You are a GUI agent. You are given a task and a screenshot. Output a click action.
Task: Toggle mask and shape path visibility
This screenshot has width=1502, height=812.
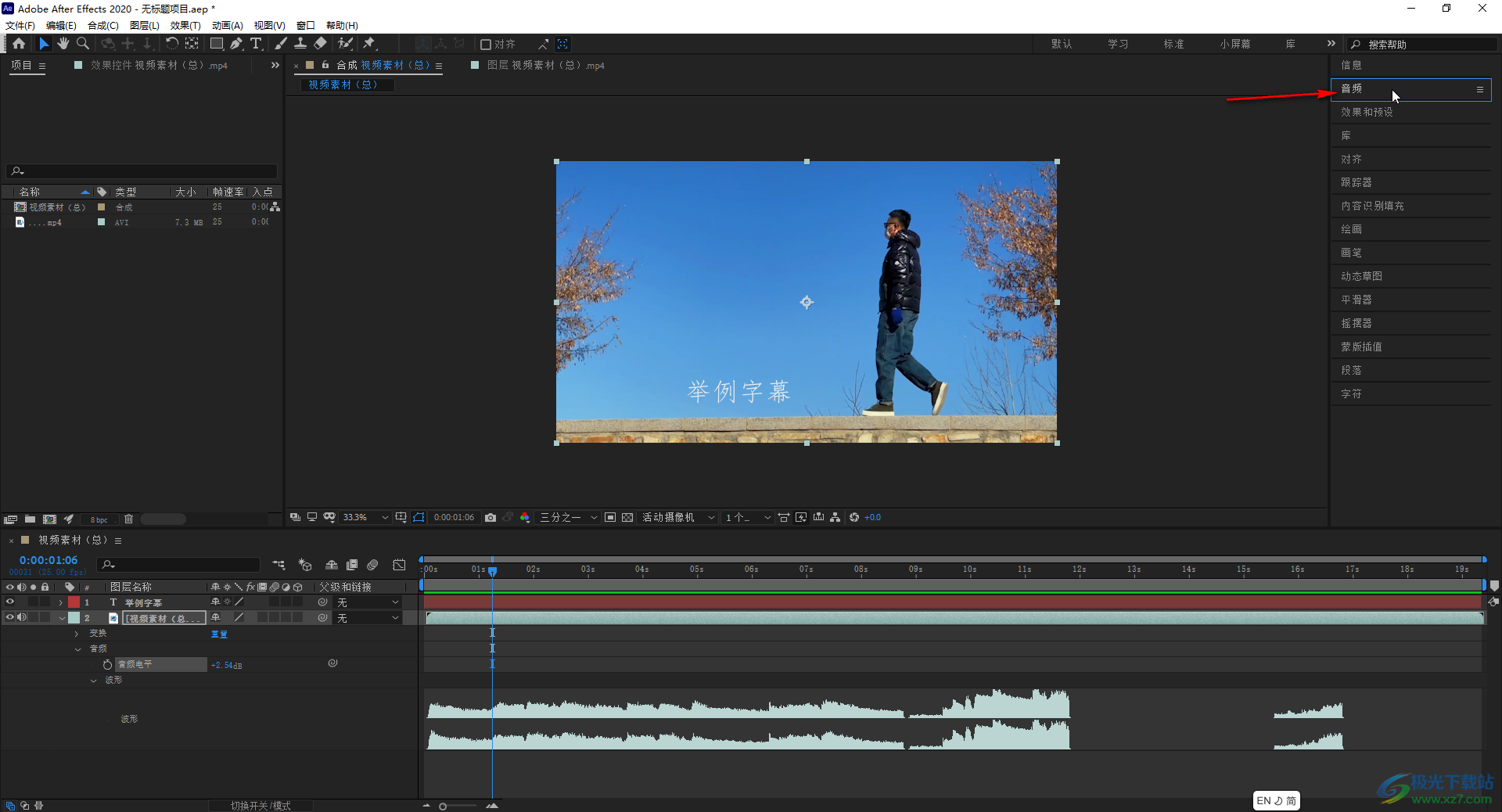point(419,518)
